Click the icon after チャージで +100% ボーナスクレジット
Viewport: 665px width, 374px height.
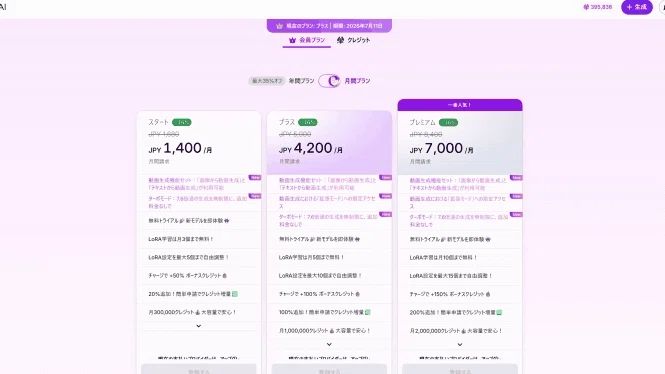(358, 294)
